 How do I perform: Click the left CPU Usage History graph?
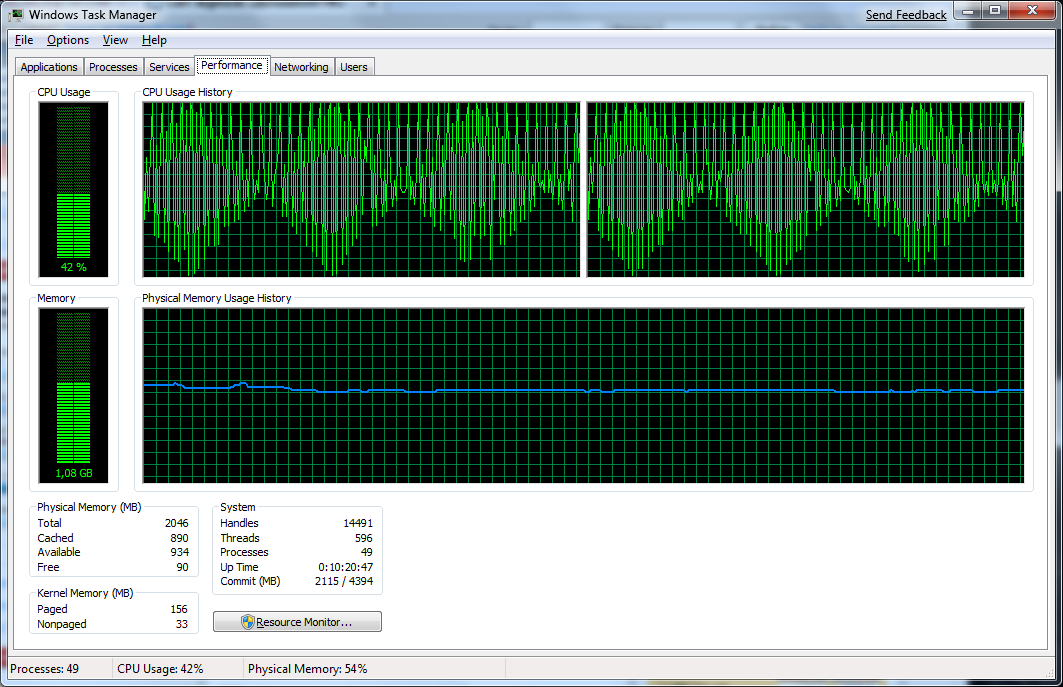click(361, 189)
